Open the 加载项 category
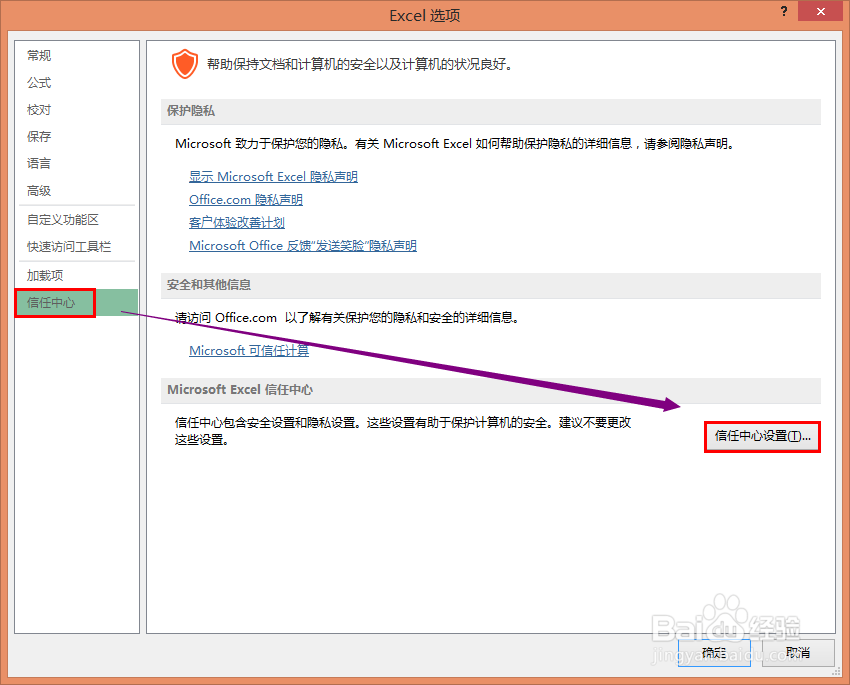 45,275
